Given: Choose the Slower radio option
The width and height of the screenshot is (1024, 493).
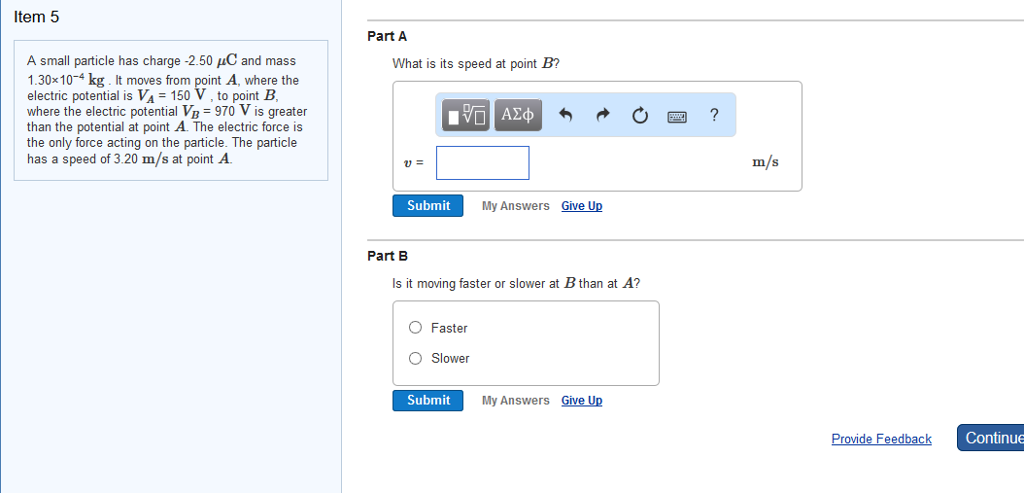Looking at the screenshot, I should pos(416,358).
